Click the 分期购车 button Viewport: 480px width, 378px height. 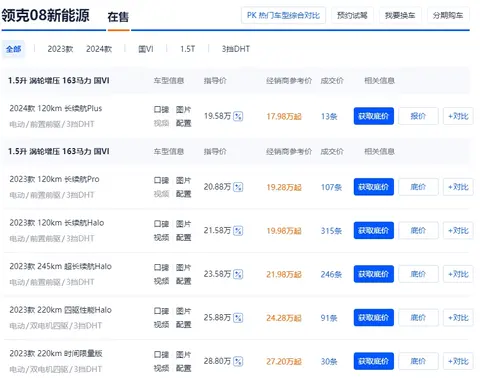point(448,15)
